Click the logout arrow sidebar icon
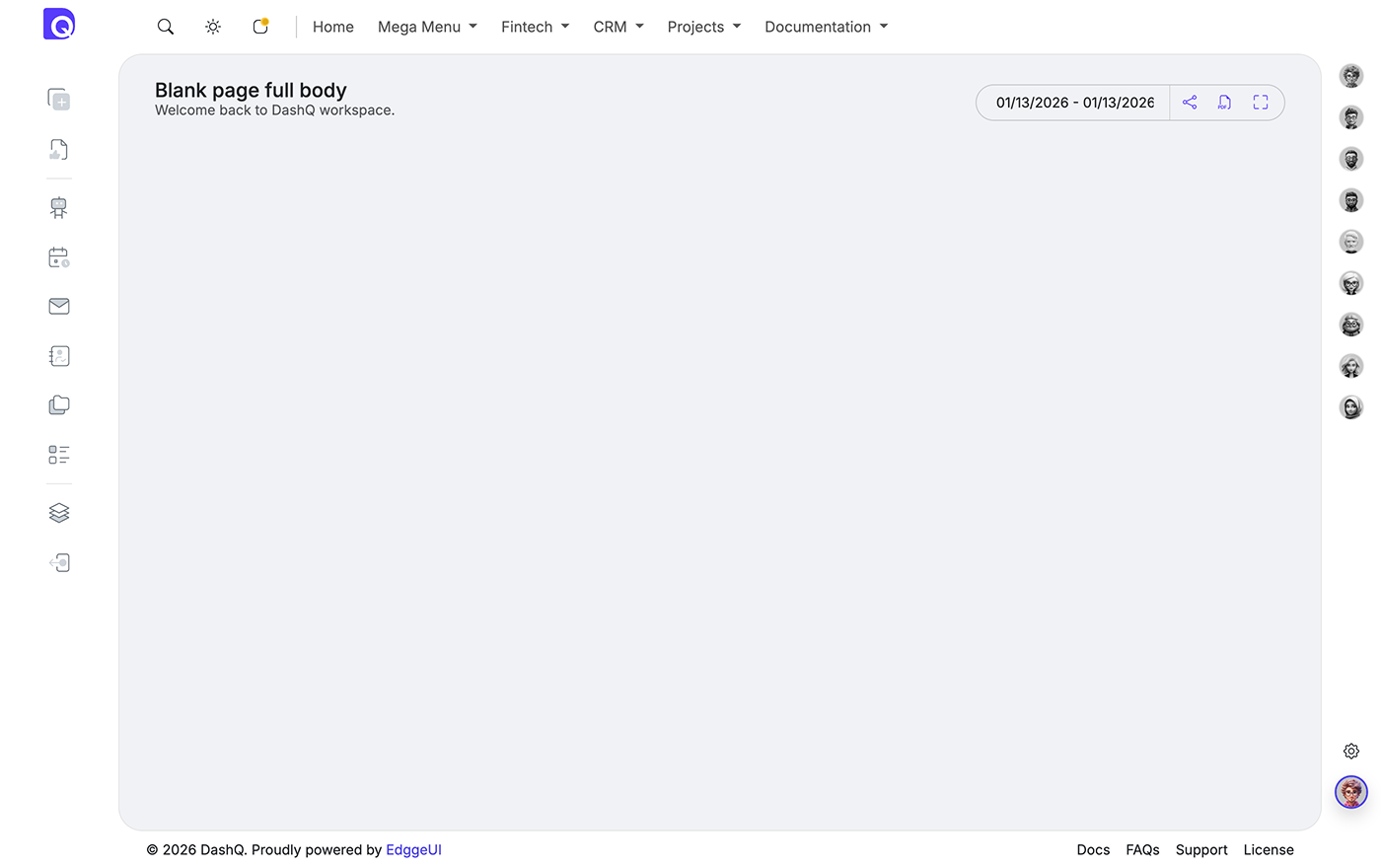Viewport: 1381px width, 868px height. coord(59,563)
